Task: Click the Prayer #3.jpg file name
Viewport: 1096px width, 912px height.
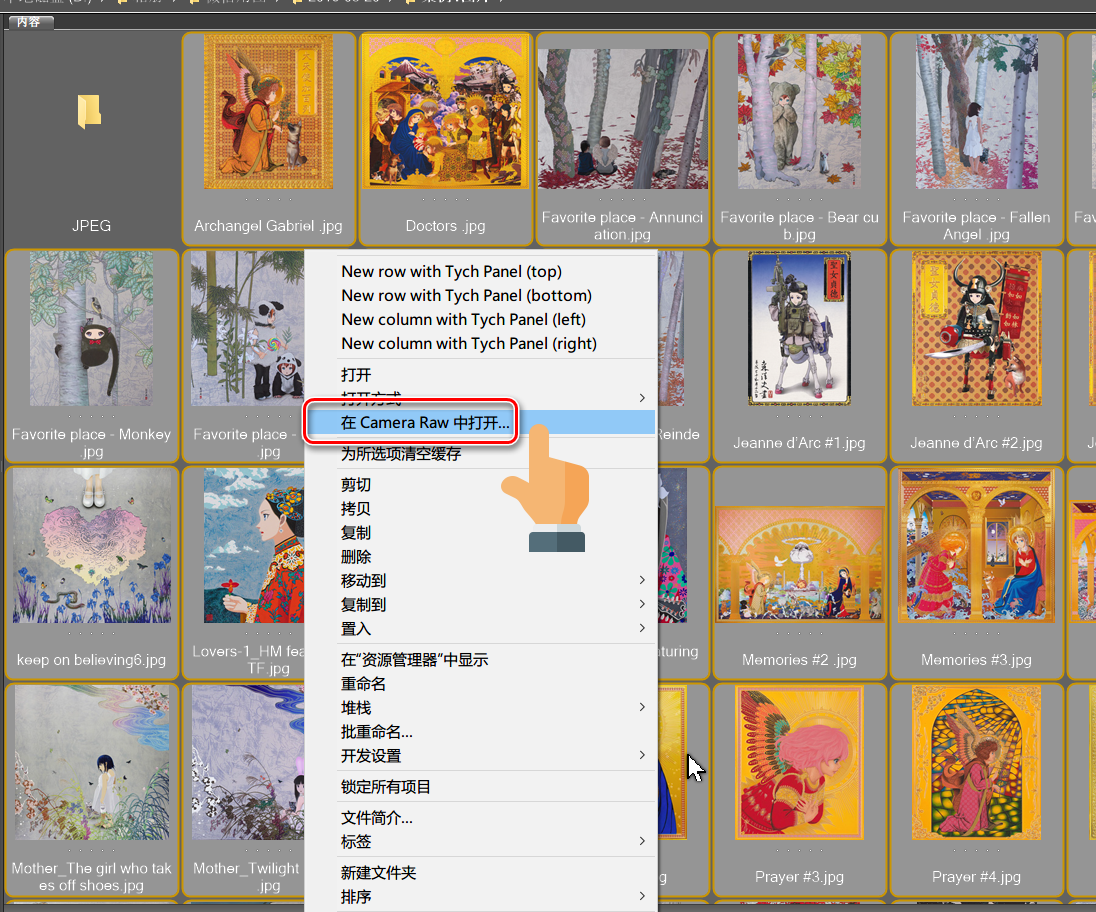Action: click(x=799, y=876)
